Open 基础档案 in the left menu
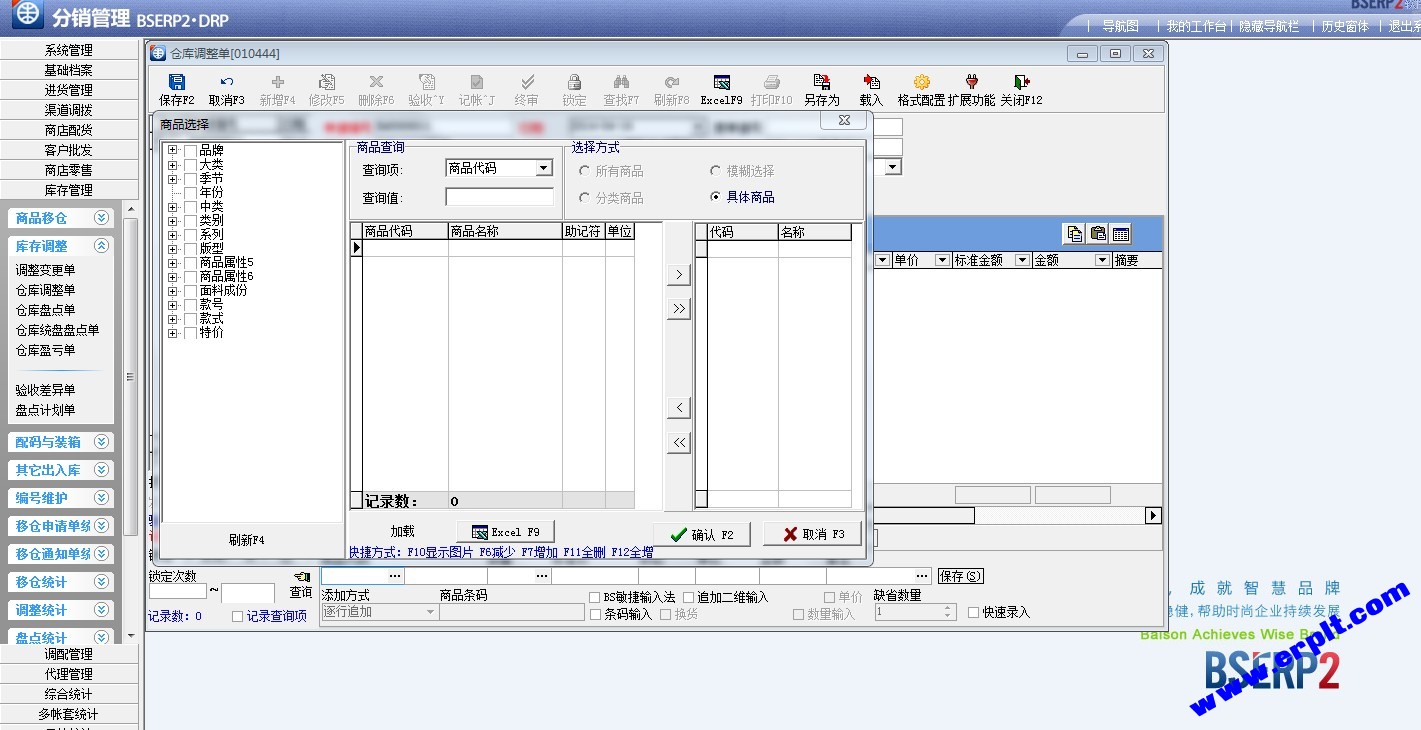This screenshot has height=730, width=1421. 69,70
